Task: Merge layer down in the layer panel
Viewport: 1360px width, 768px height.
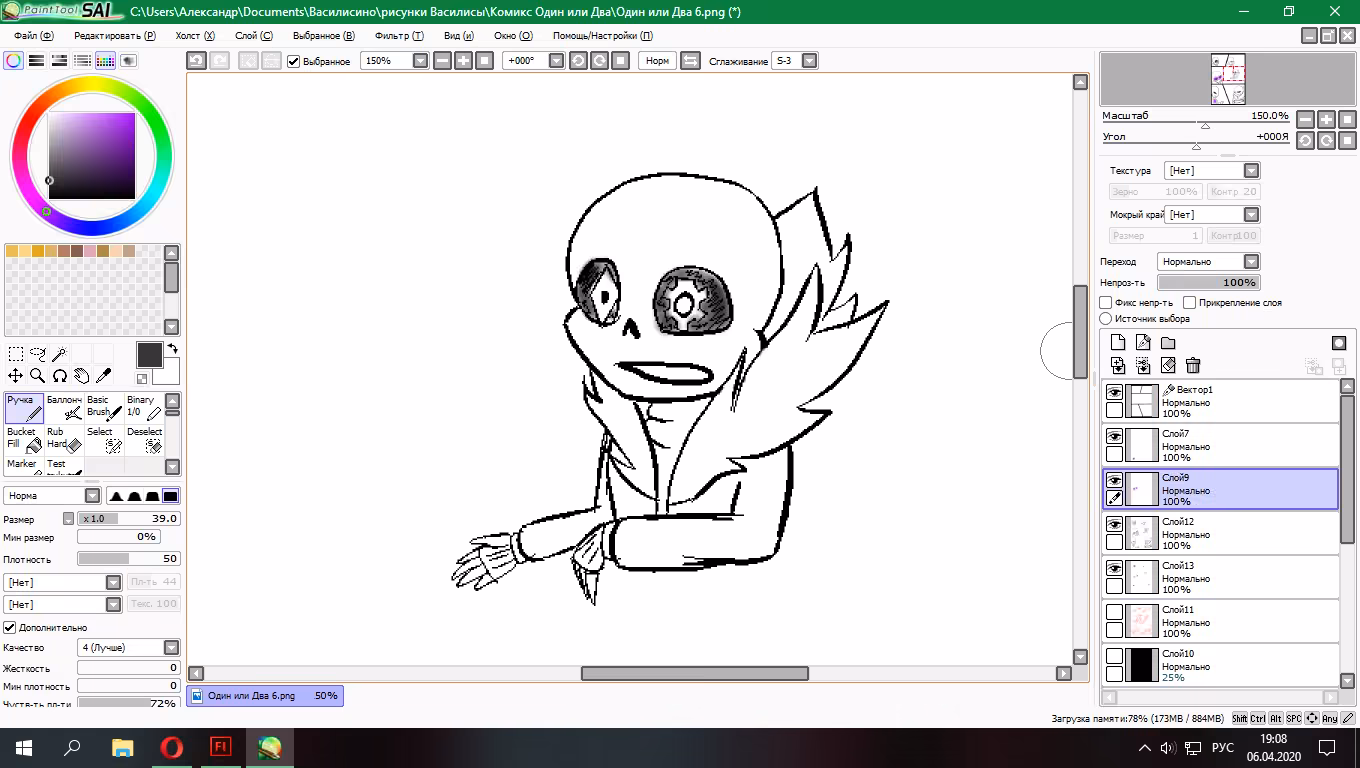Action: [1143, 366]
